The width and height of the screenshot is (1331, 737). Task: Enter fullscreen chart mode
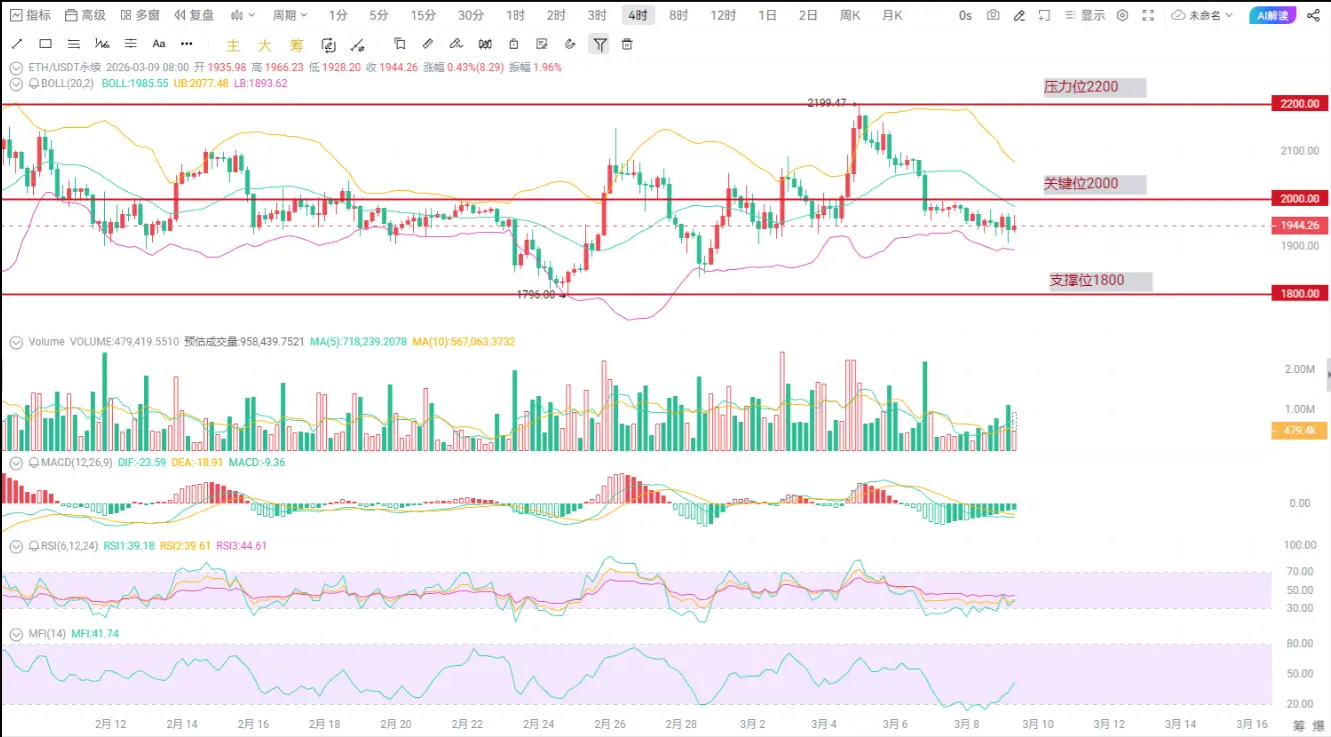click(x=1148, y=15)
